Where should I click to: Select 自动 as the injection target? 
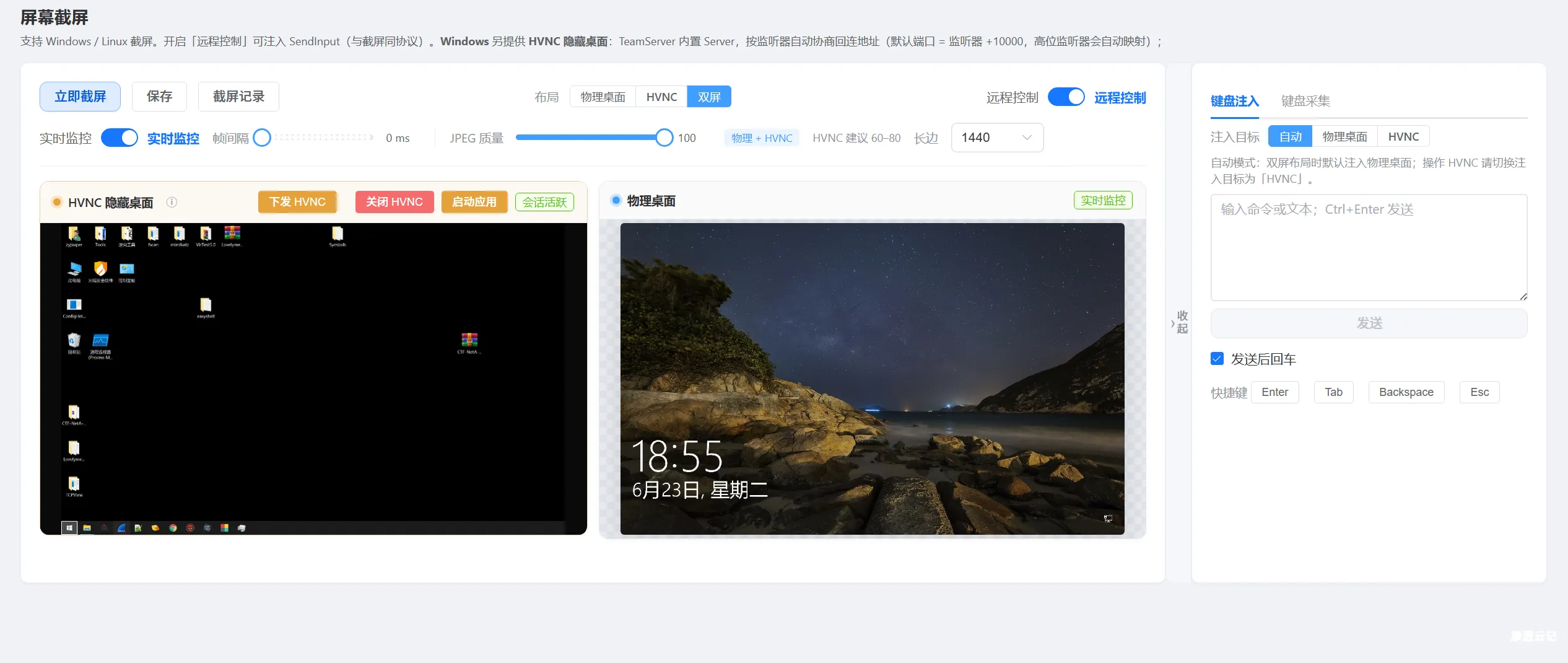click(x=1291, y=136)
